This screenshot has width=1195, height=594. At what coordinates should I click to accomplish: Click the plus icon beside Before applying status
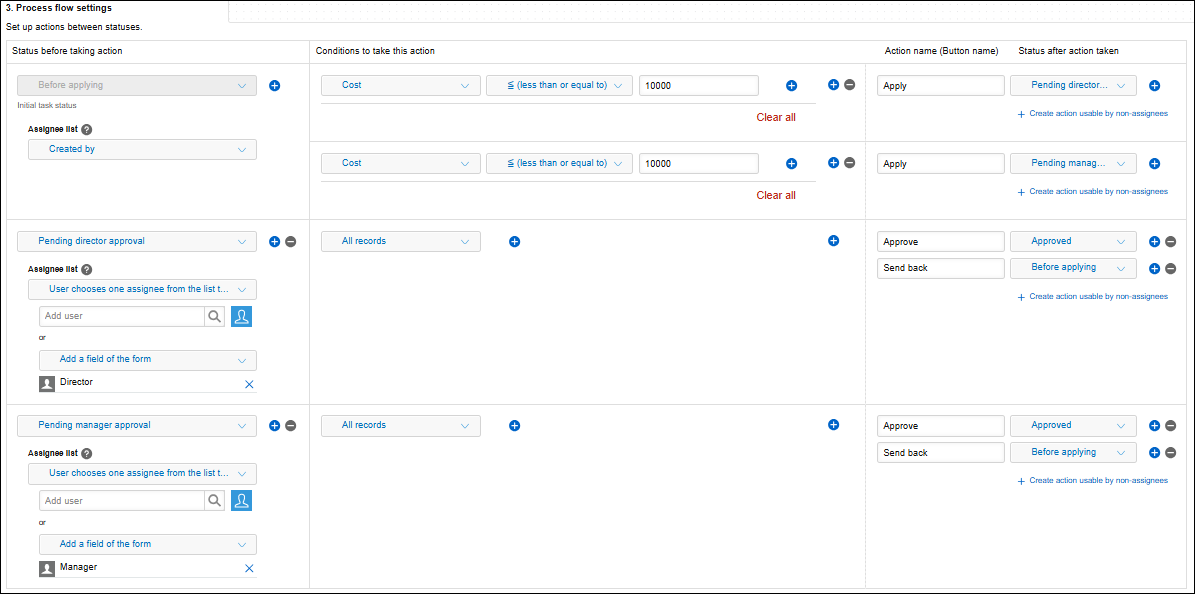click(275, 86)
